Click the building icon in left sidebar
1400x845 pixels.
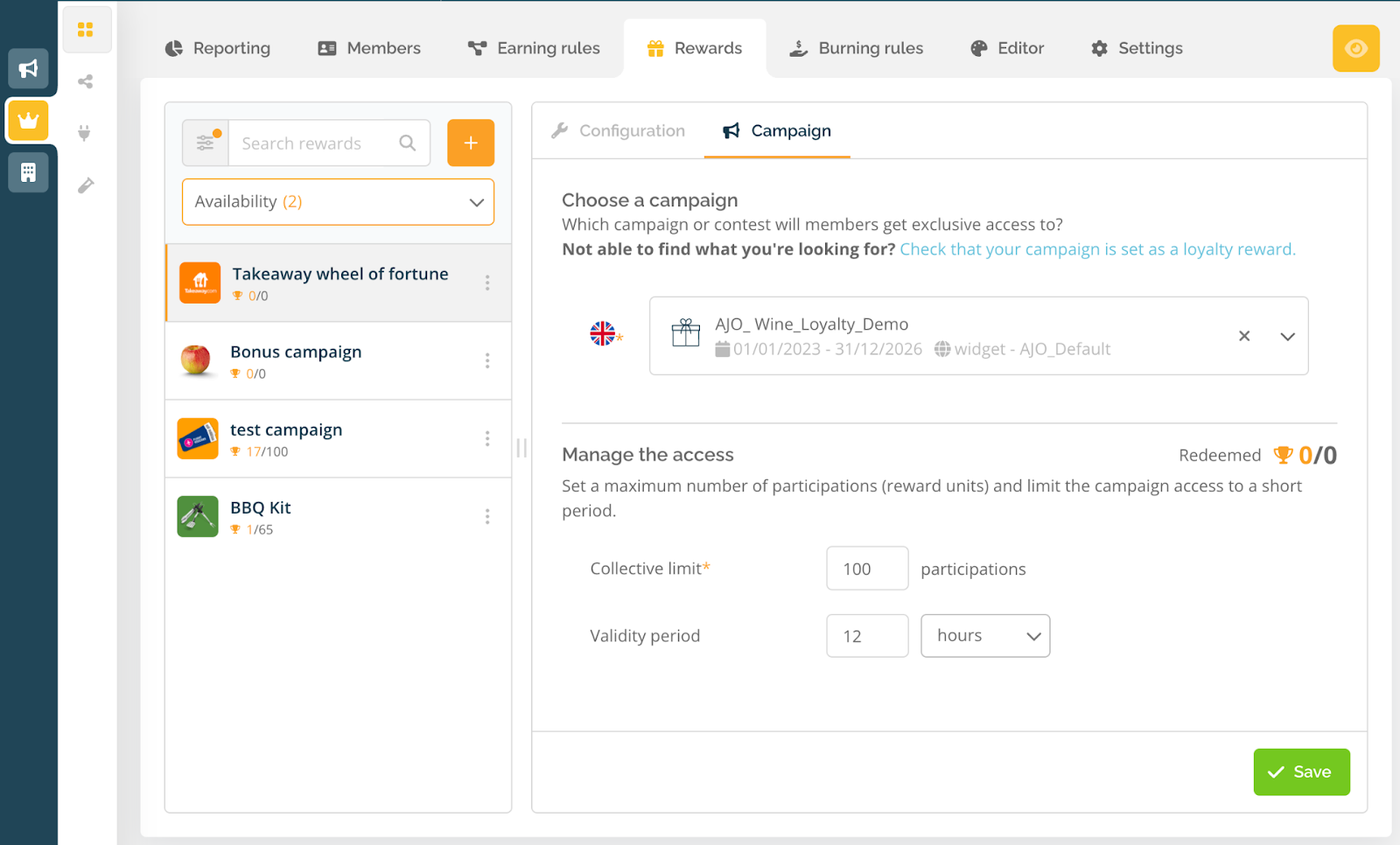(28, 172)
